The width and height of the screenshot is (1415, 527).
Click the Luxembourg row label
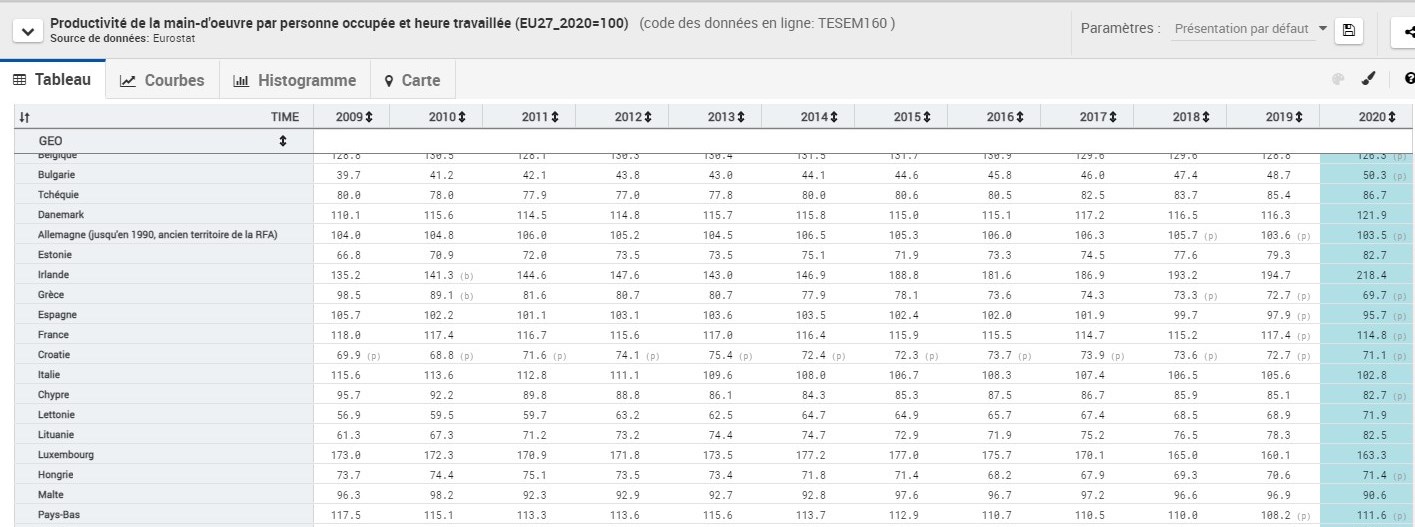click(66, 455)
